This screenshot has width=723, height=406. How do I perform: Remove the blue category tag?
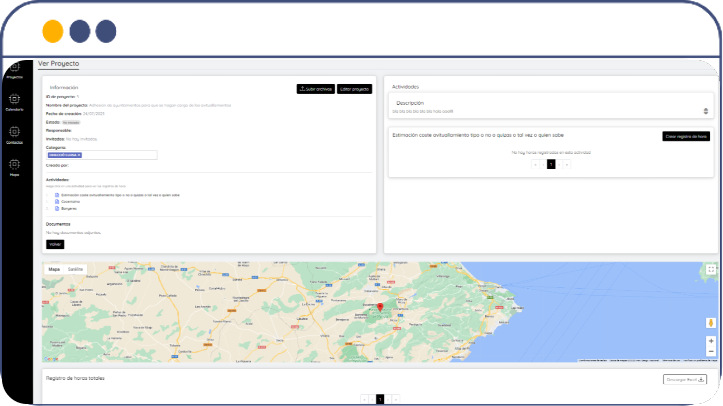click(x=79, y=155)
